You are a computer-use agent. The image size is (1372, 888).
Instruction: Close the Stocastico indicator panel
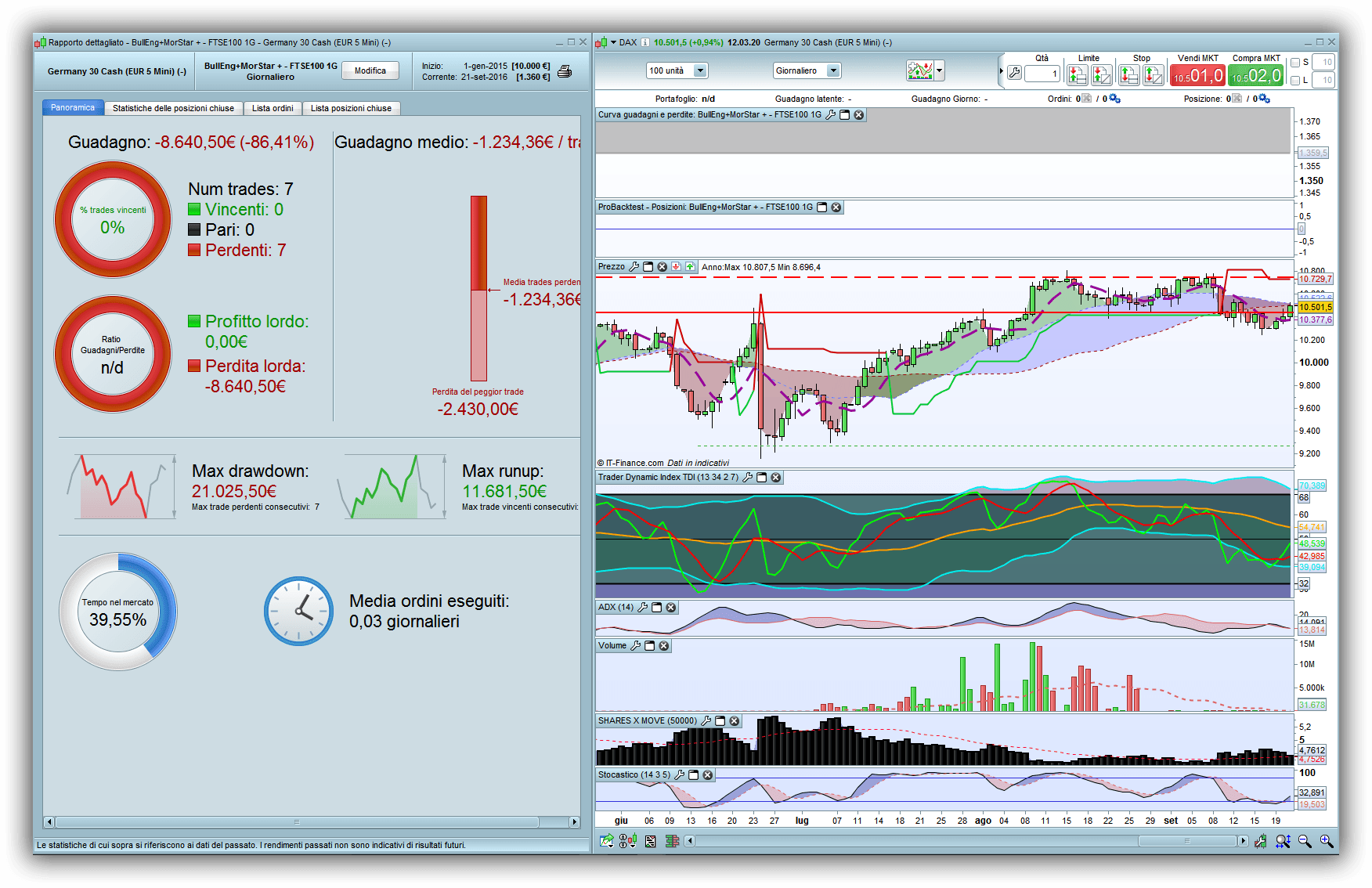[x=708, y=775]
